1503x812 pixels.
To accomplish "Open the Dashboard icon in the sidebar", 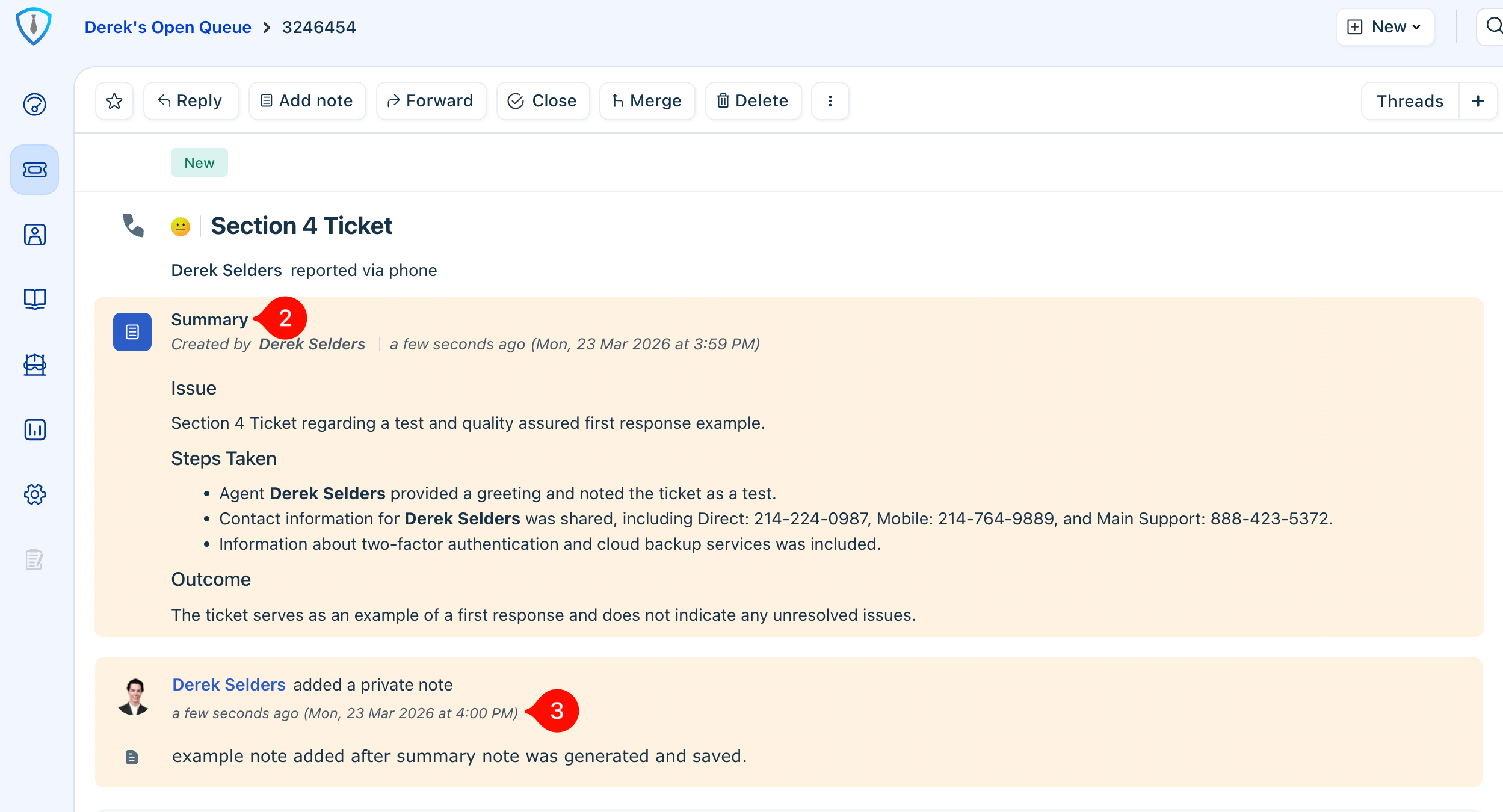I will click(35, 105).
